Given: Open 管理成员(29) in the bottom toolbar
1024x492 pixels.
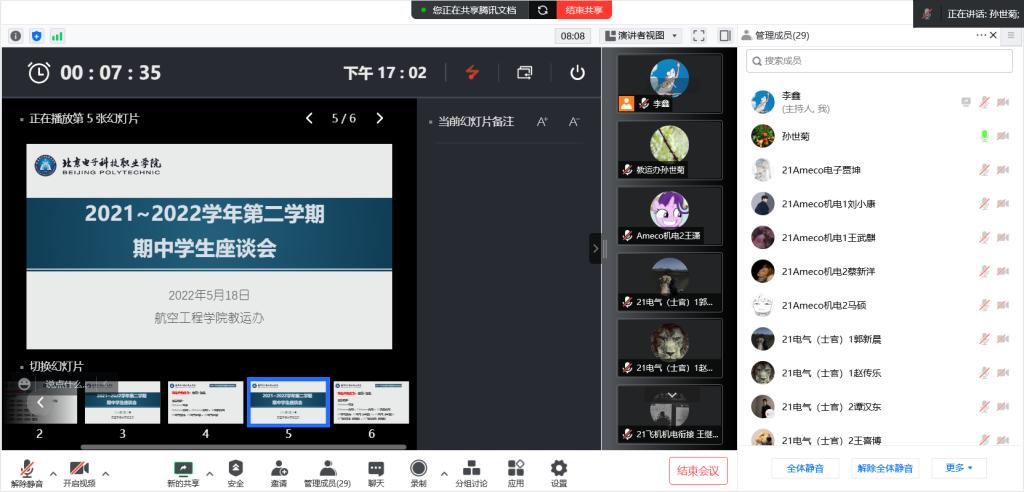Looking at the screenshot, I should (x=327, y=468).
